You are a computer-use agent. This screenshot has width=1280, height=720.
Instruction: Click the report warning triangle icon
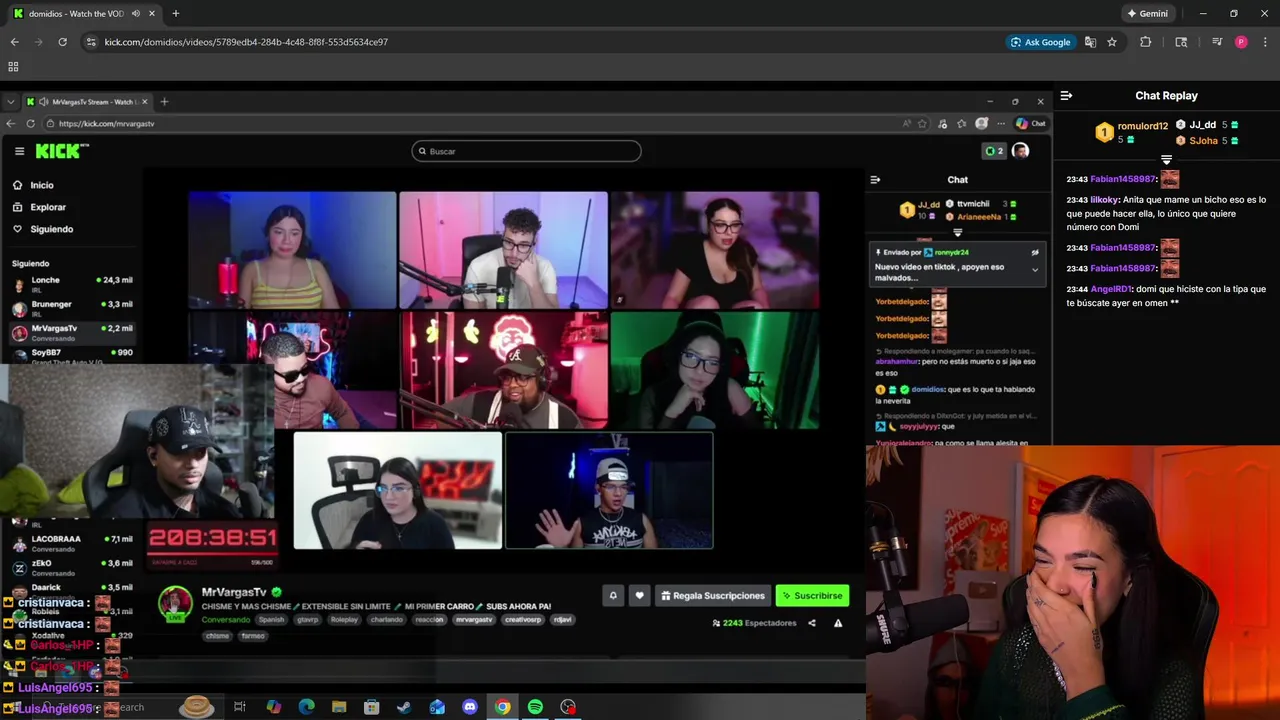(838, 623)
